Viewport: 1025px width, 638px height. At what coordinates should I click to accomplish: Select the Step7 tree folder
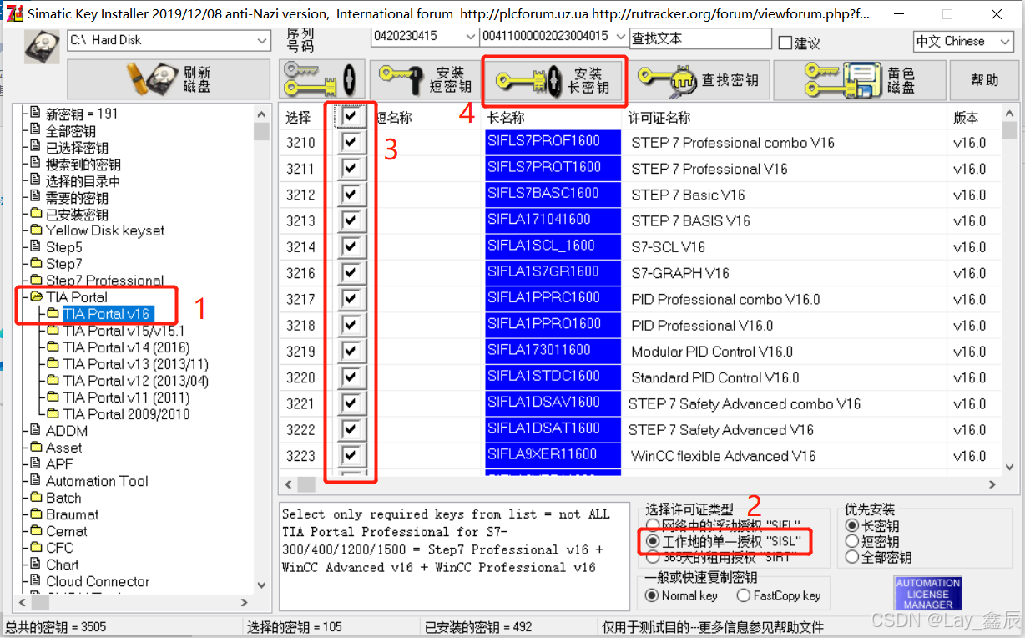coord(64,263)
